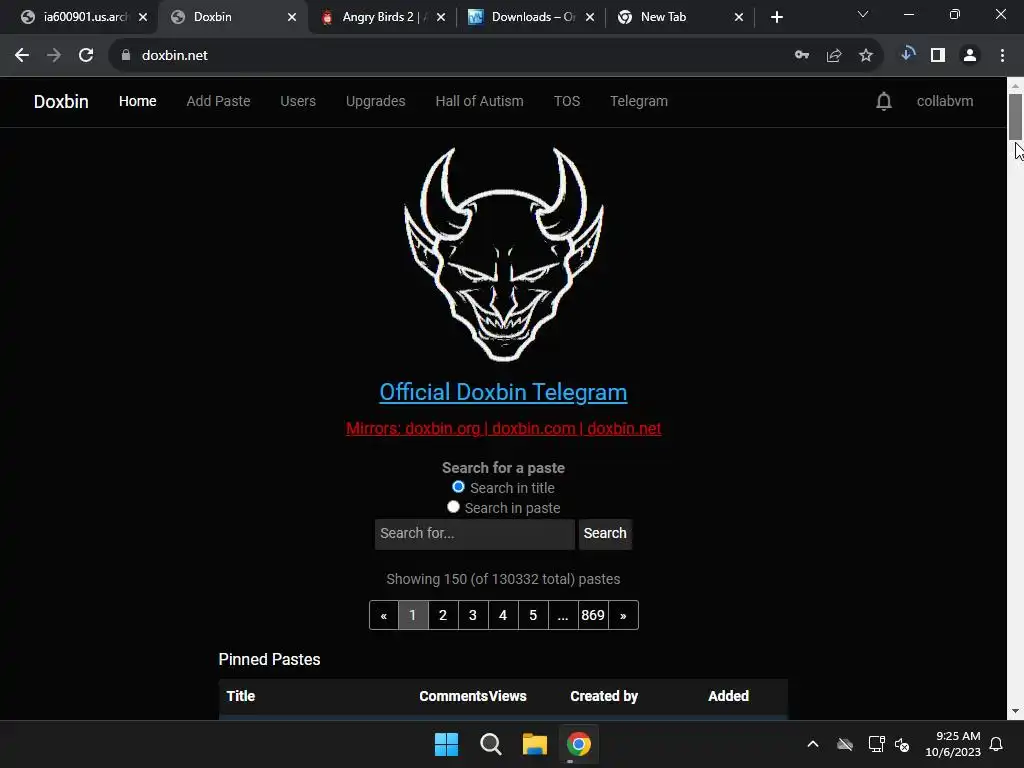Reload the doxbin.net page
Screen dimensions: 1024x768
pos(86,56)
